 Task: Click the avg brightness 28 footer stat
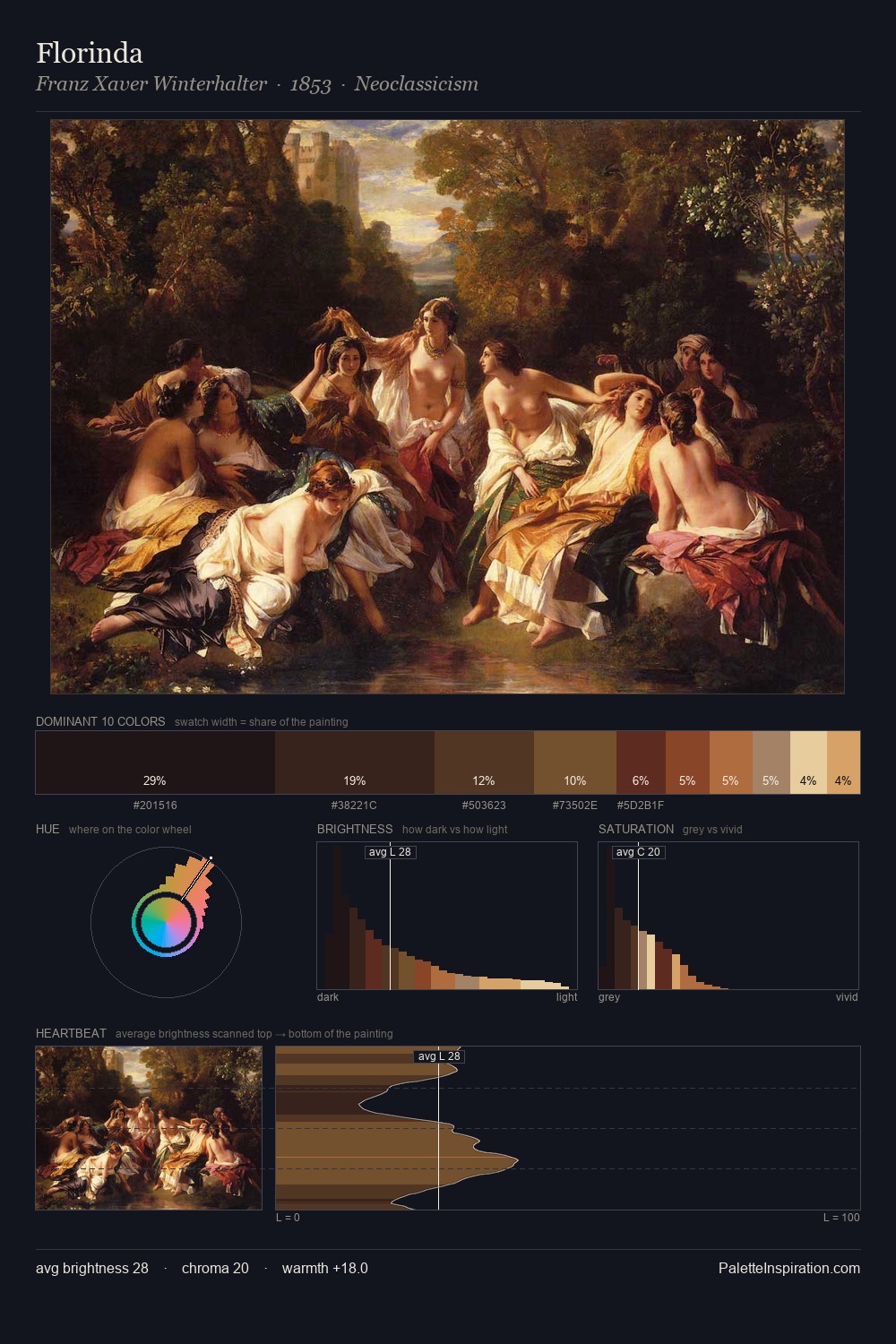[92, 1268]
